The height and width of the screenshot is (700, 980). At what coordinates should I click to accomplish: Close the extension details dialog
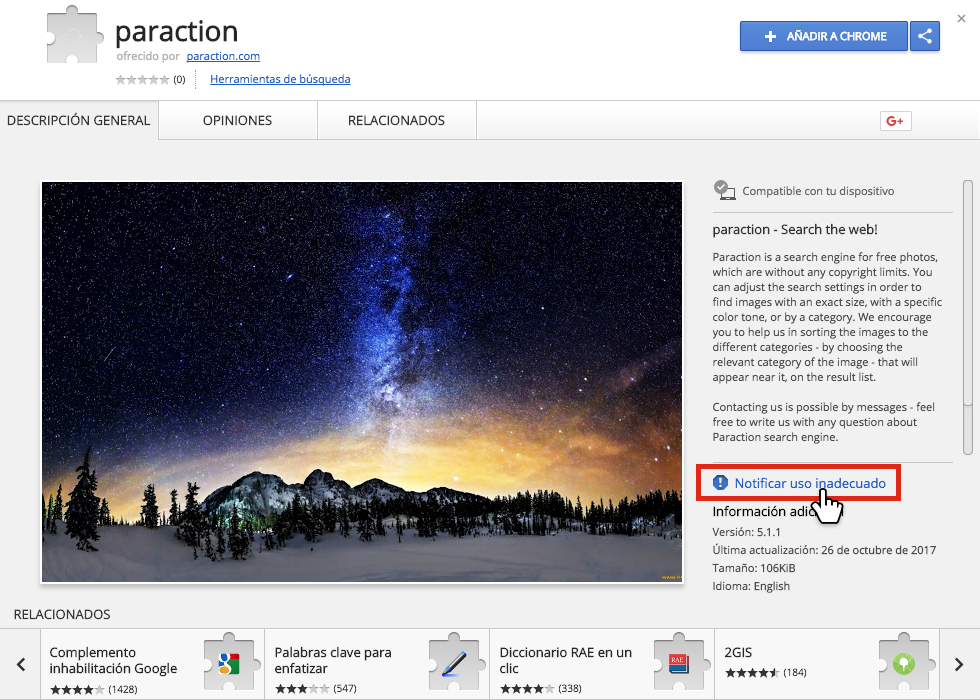point(961,19)
